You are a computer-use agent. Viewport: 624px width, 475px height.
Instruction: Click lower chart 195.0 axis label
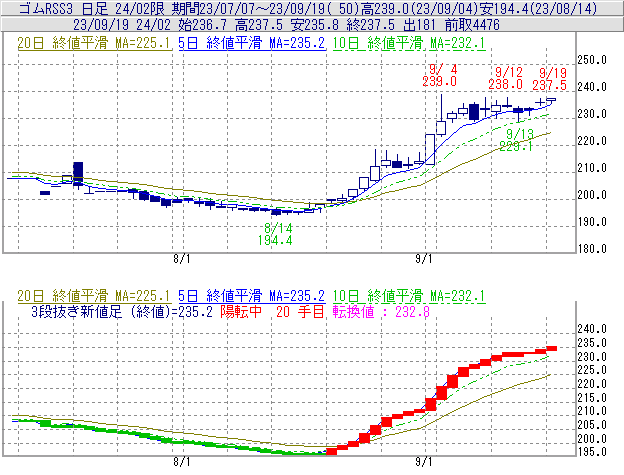[592, 452]
